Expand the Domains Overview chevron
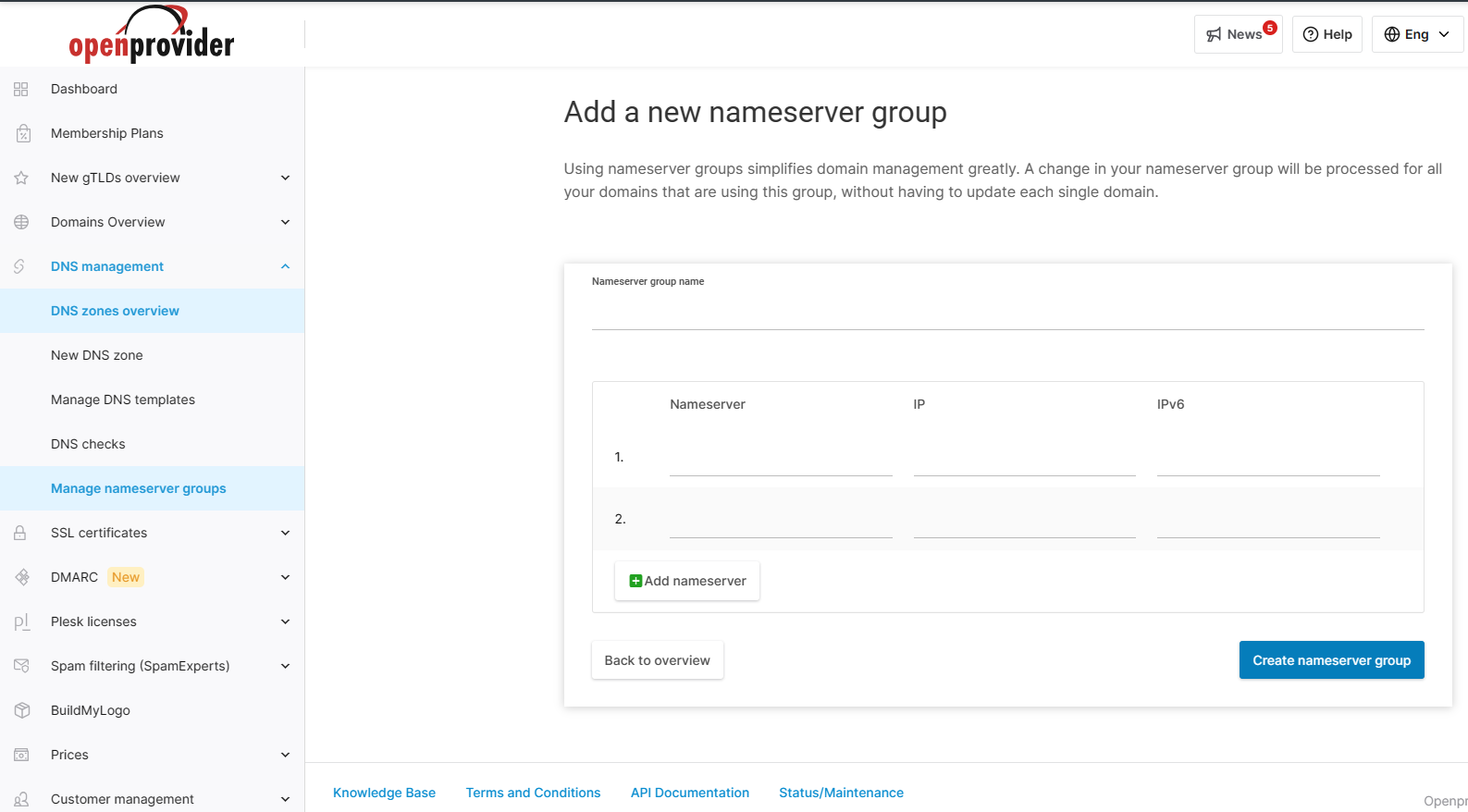Image resolution: width=1468 pixels, height=812 pixels. (286, 222)
